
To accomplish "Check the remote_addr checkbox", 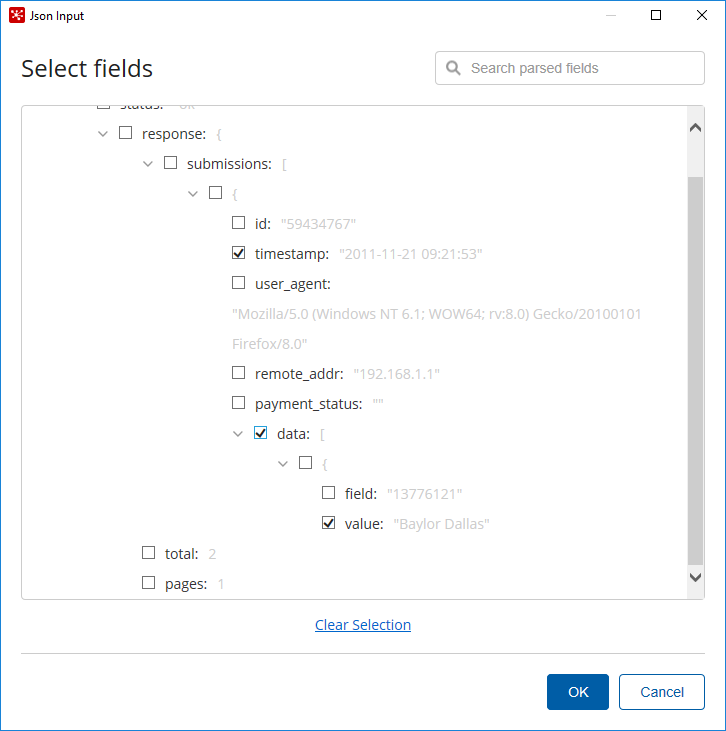I will point(238,372).
